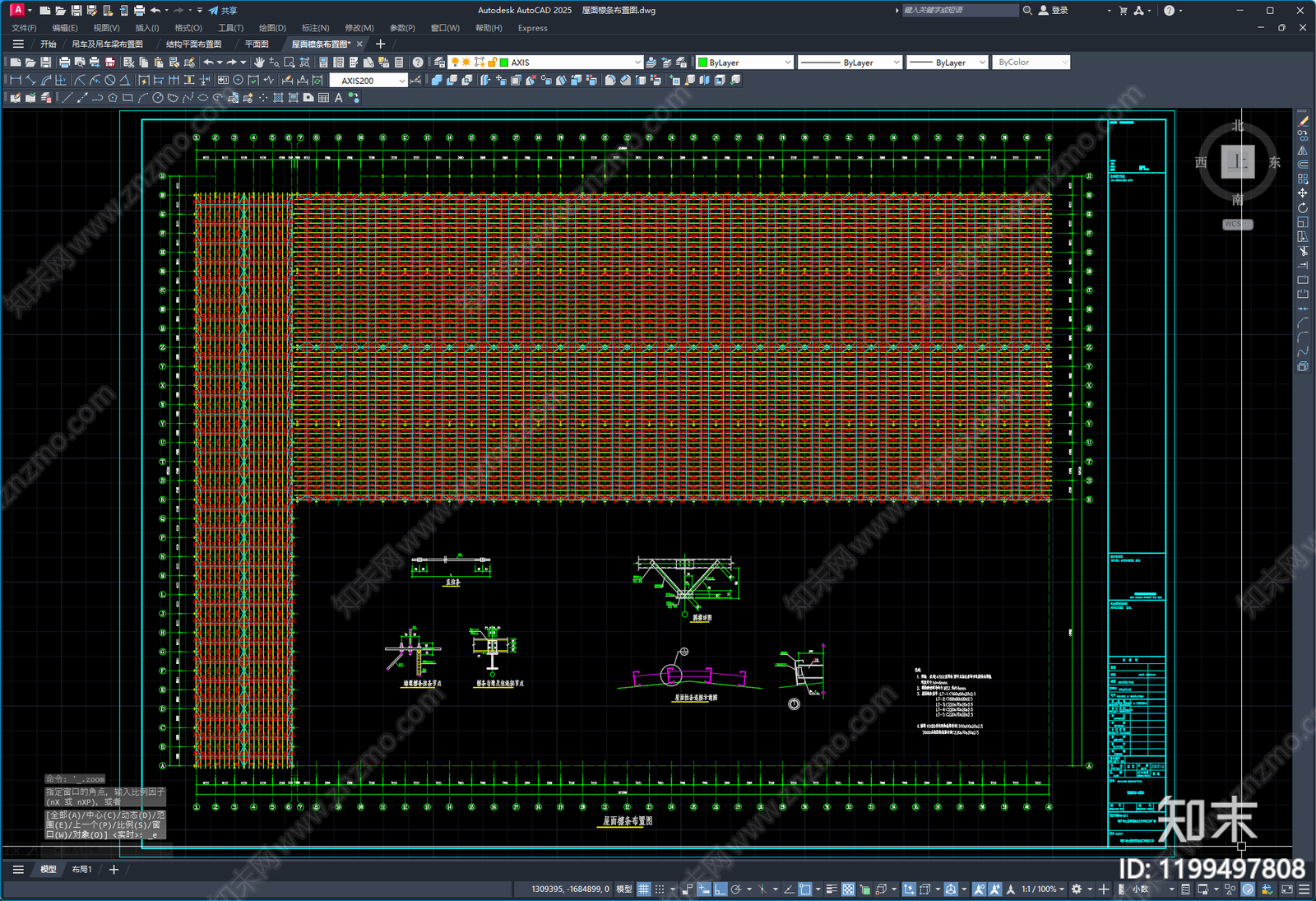Open the Layer Properties Manager icon
Screen dimensions: 1316x901
pyautogui.click(x=438, y=63)
